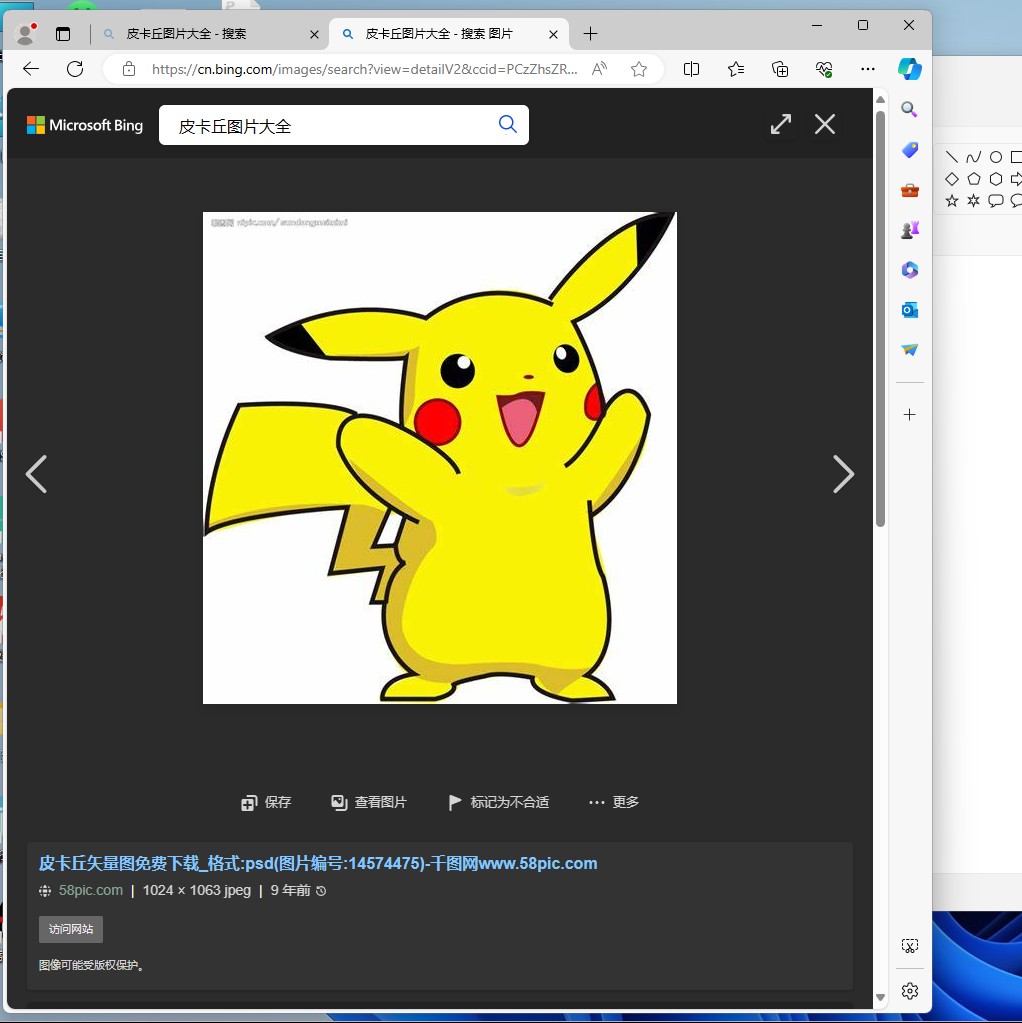Viewport: 1022px width, 1023px height.
Task: Select six-point star shape in background window
Action: coord(973,200)
